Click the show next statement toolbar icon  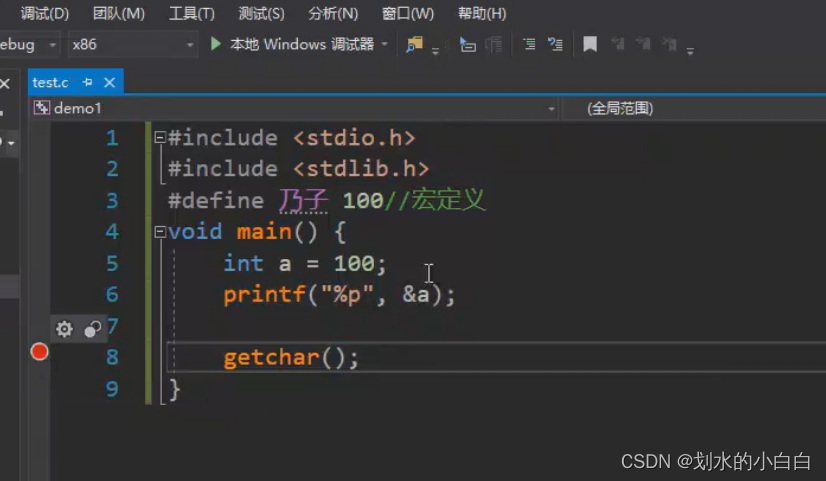click(x=467, y=44)
